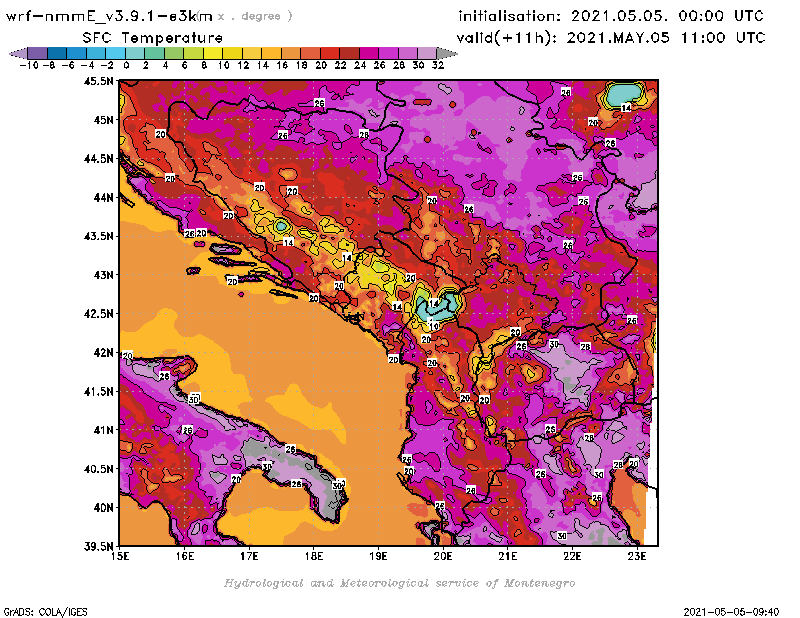The height and width of the screenshot is (618, 800).
Task: Click the 'initialisation: 2021.05.05. 00:00 UTC' text
Action: [611, 16]
